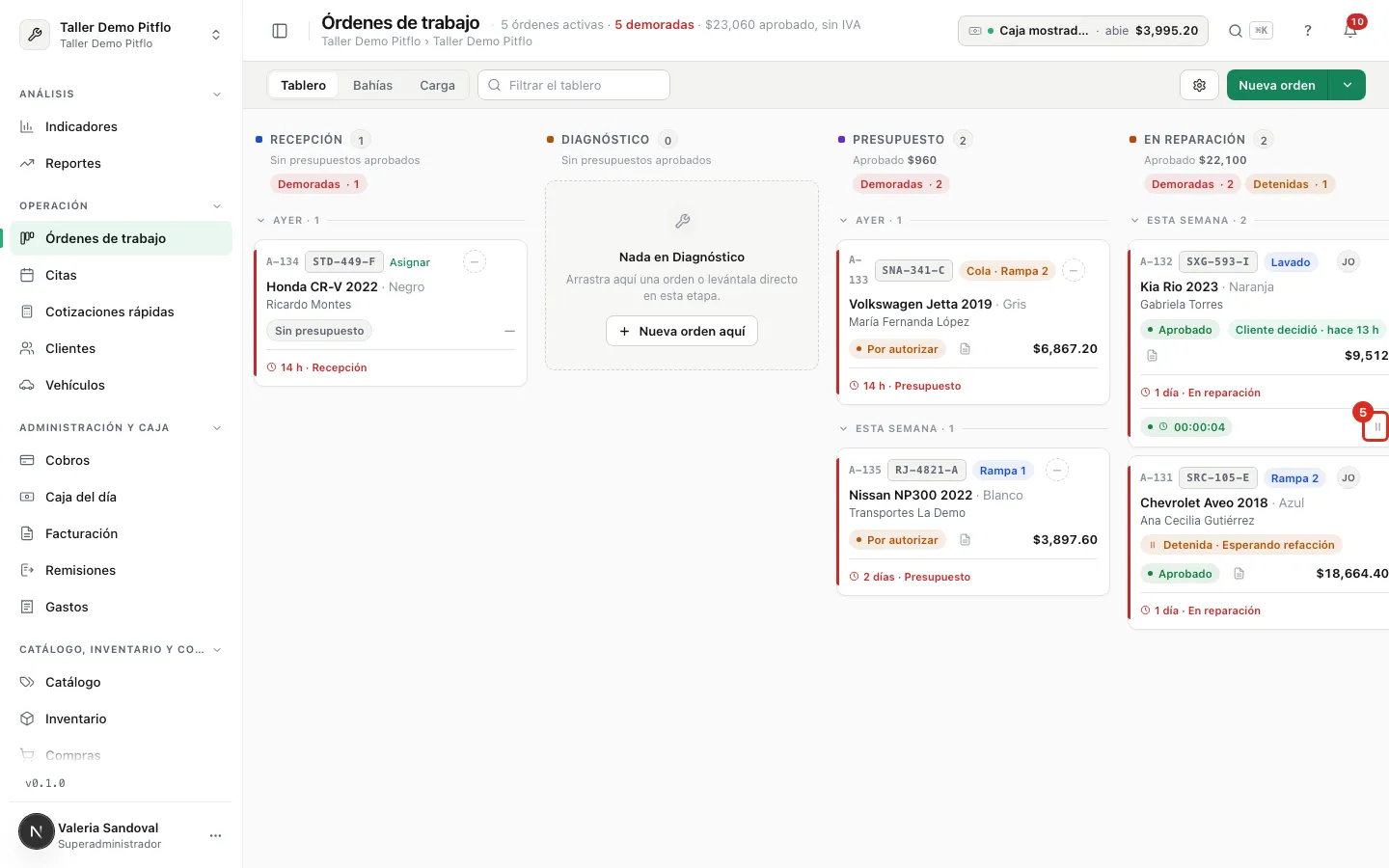
Task: Click the Reportes trend icon
Action: (x=27, y=163)
